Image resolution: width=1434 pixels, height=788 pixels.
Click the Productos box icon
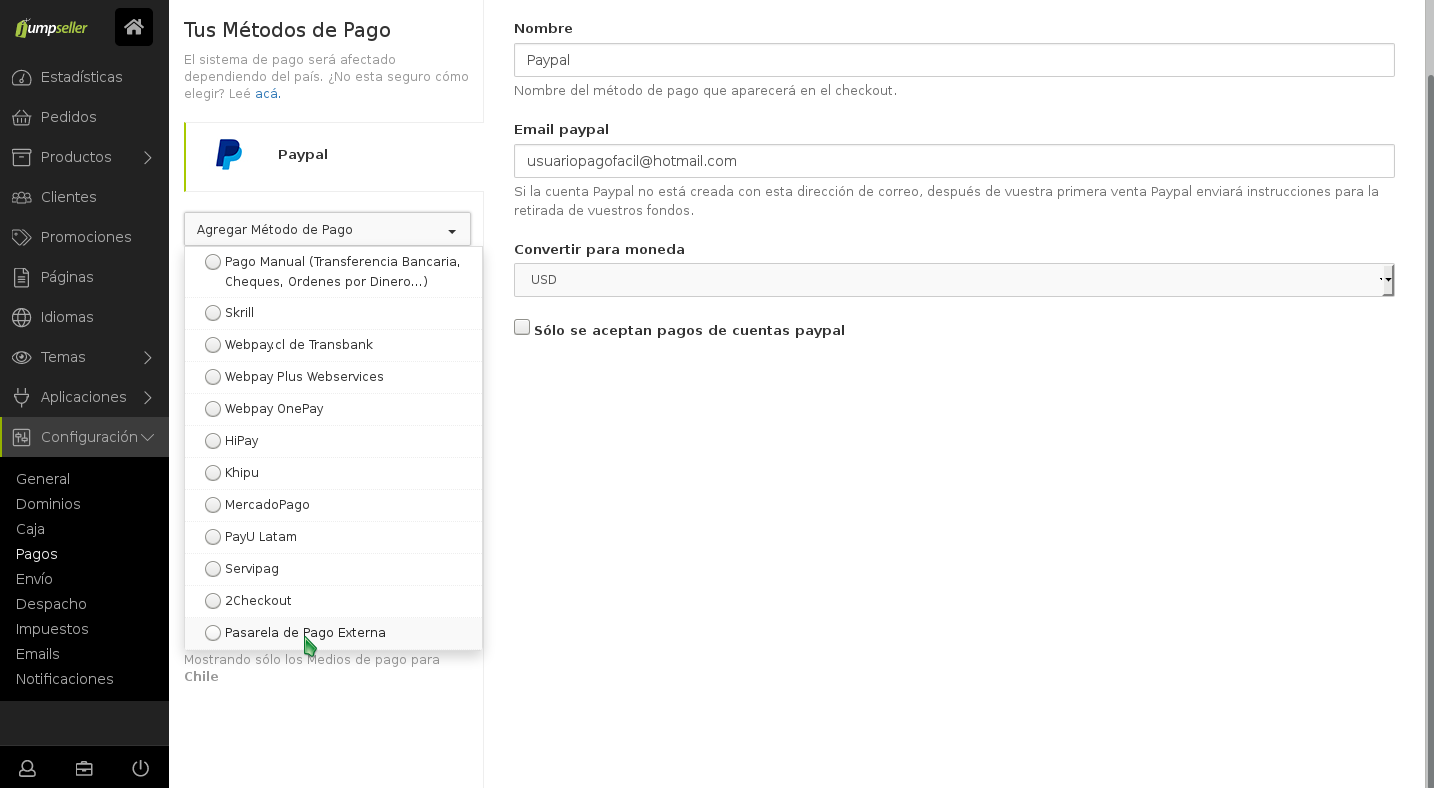point(21,157)
